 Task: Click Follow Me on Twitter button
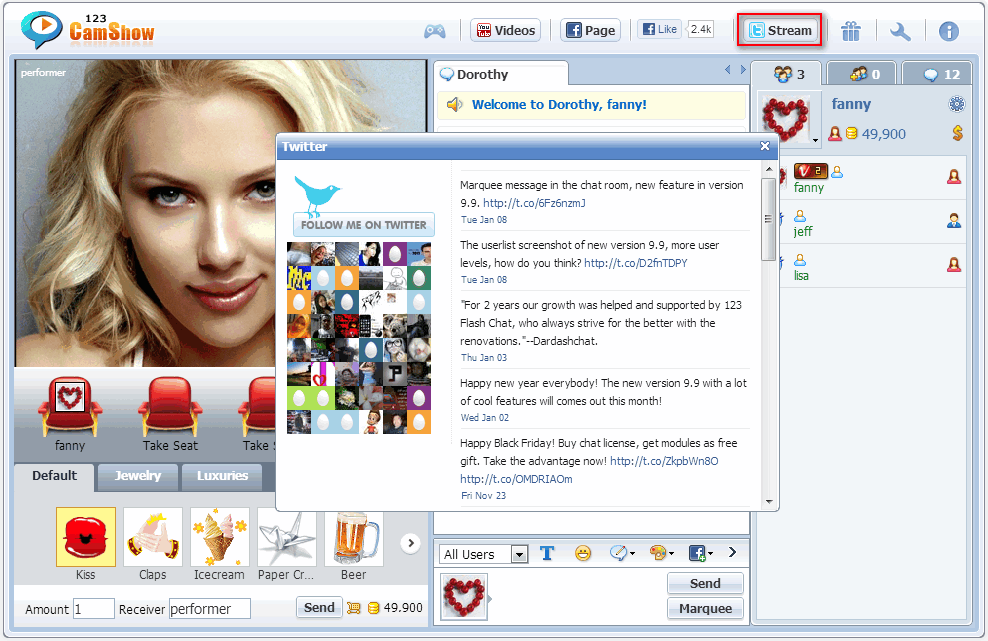pos(364,225)
